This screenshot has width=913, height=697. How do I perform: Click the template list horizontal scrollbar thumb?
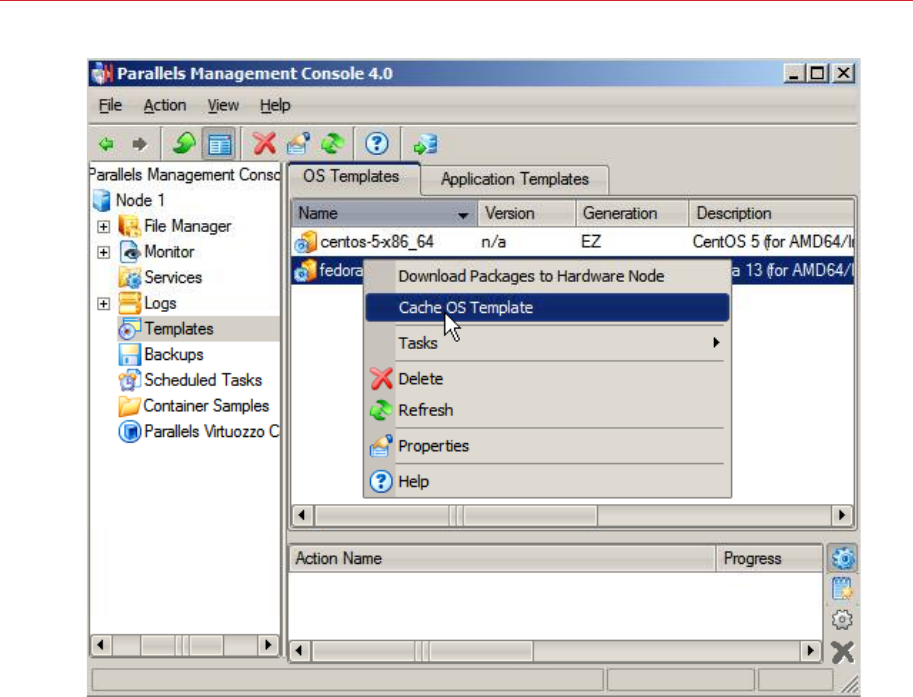pyautogui.click(x=456, y=515)
